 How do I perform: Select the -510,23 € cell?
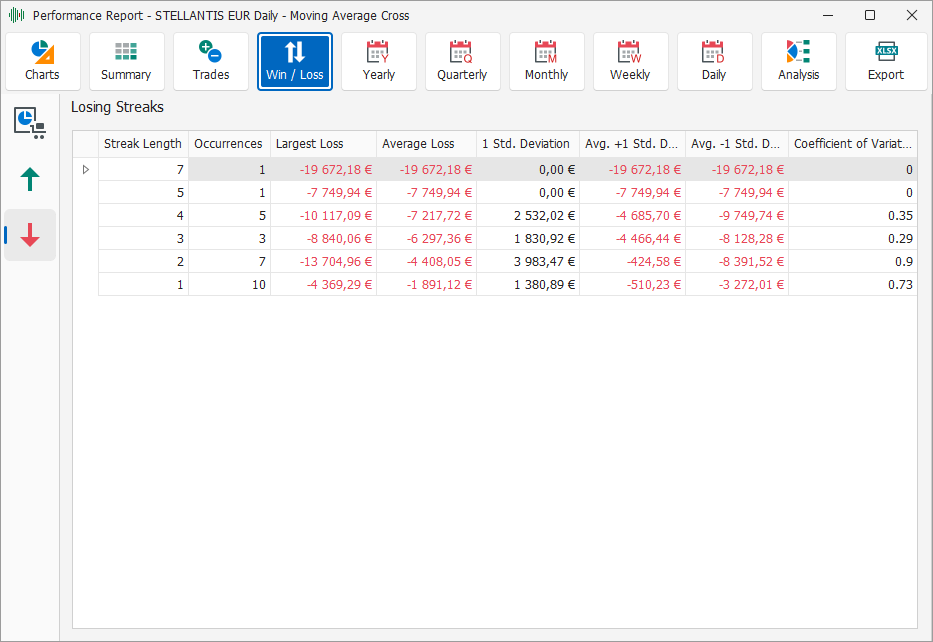(x=632, y=284)
